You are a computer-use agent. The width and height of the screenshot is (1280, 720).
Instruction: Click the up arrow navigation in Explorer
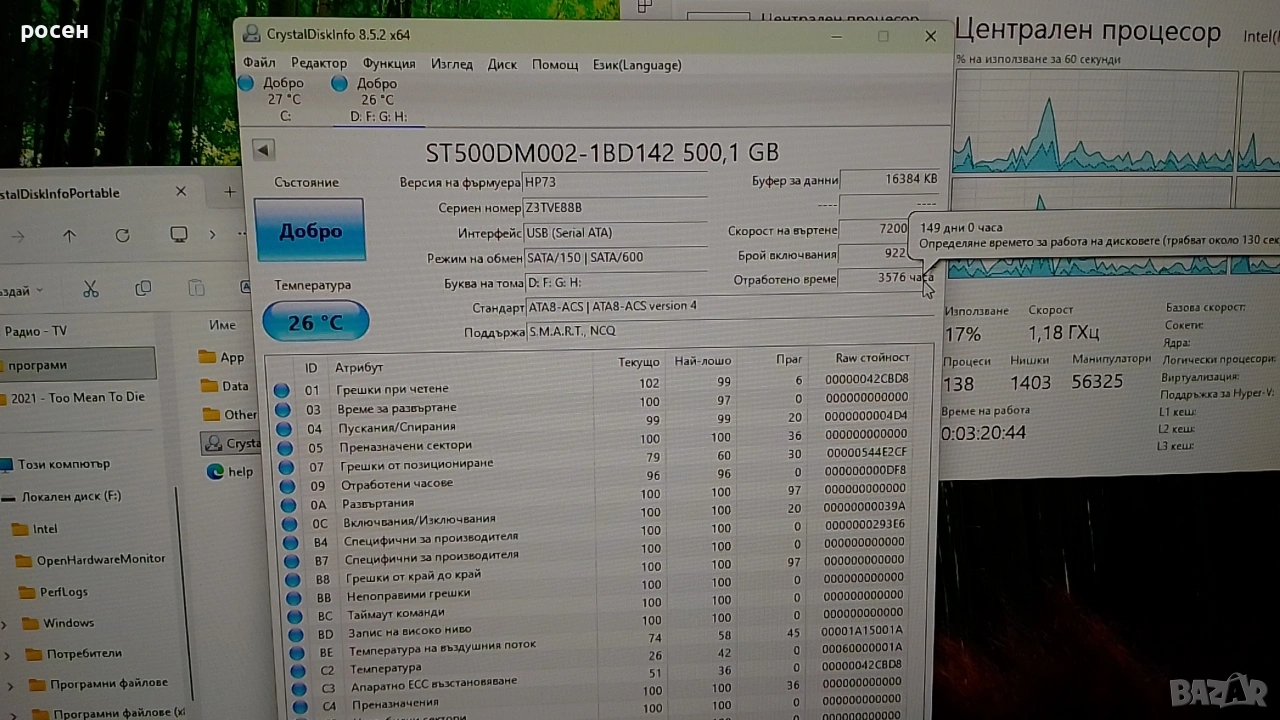69,235
